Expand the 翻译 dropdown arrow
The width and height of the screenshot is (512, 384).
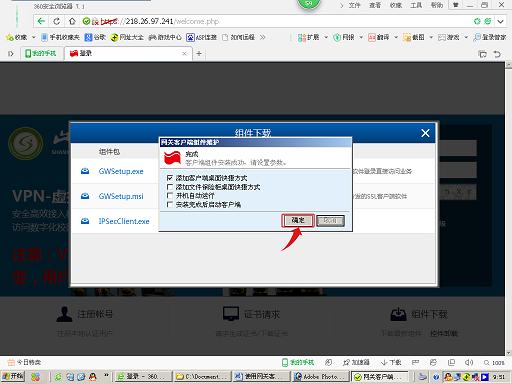point(396,37)
